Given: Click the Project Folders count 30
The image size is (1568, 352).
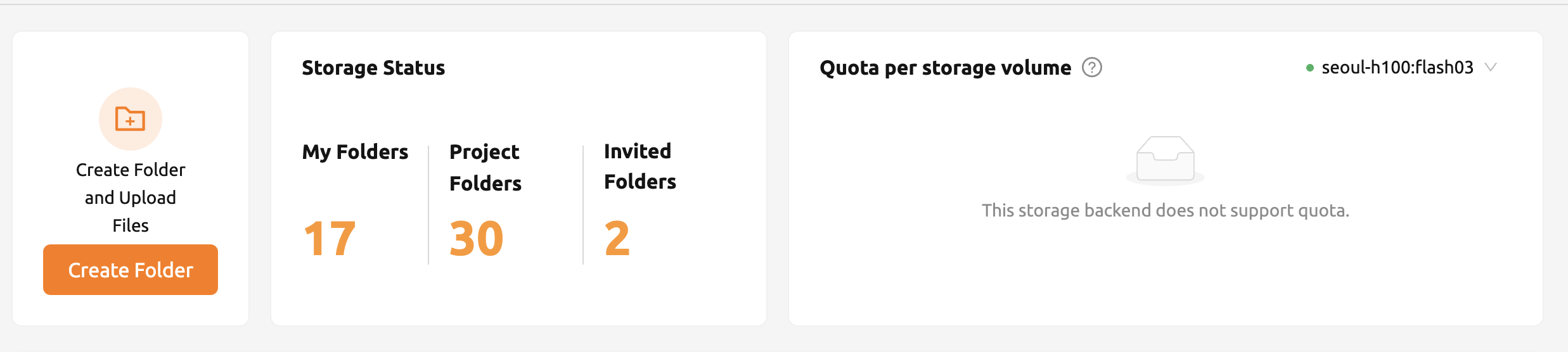Looking at the screenshot, I should pos(476,239).
